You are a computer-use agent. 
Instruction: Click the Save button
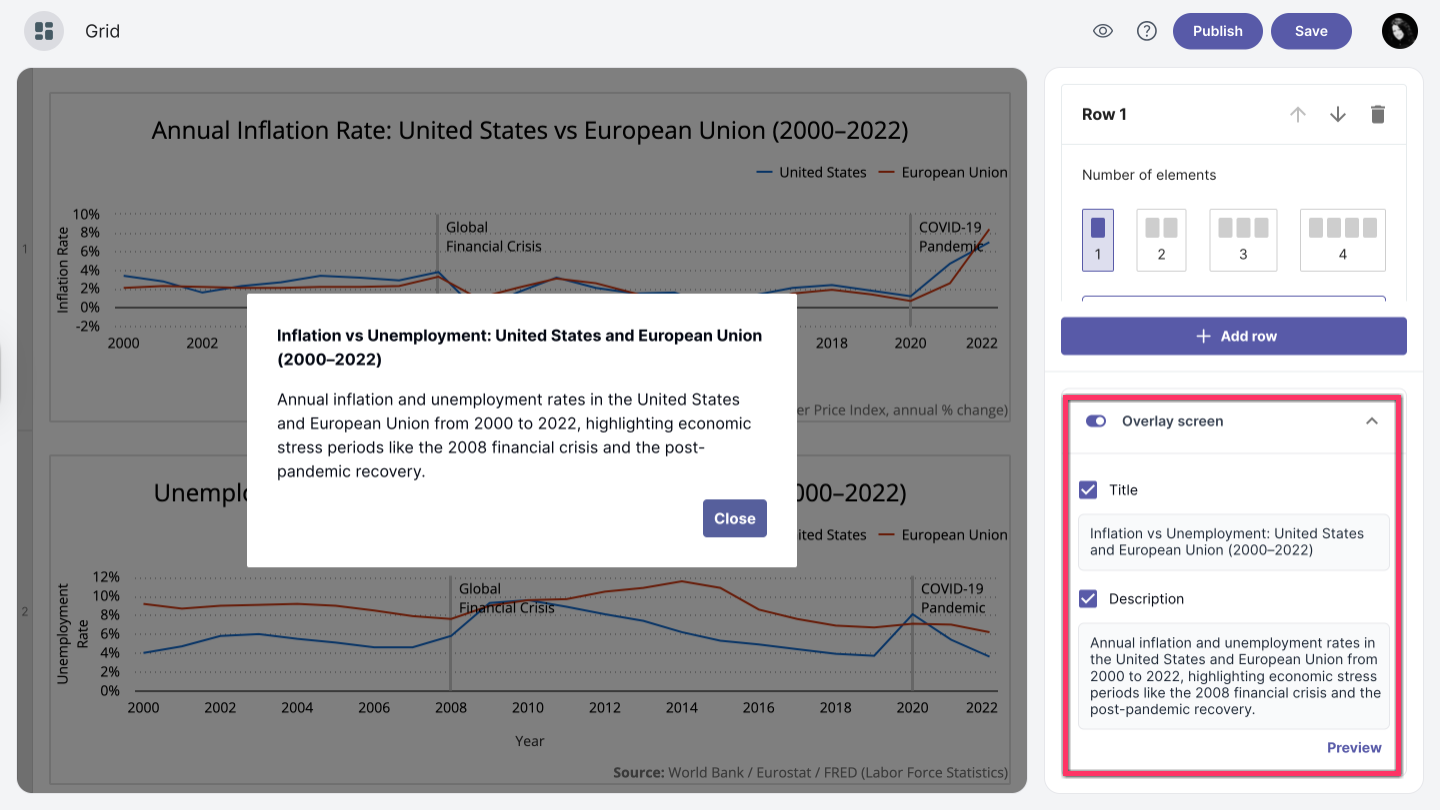(1311, 31)
